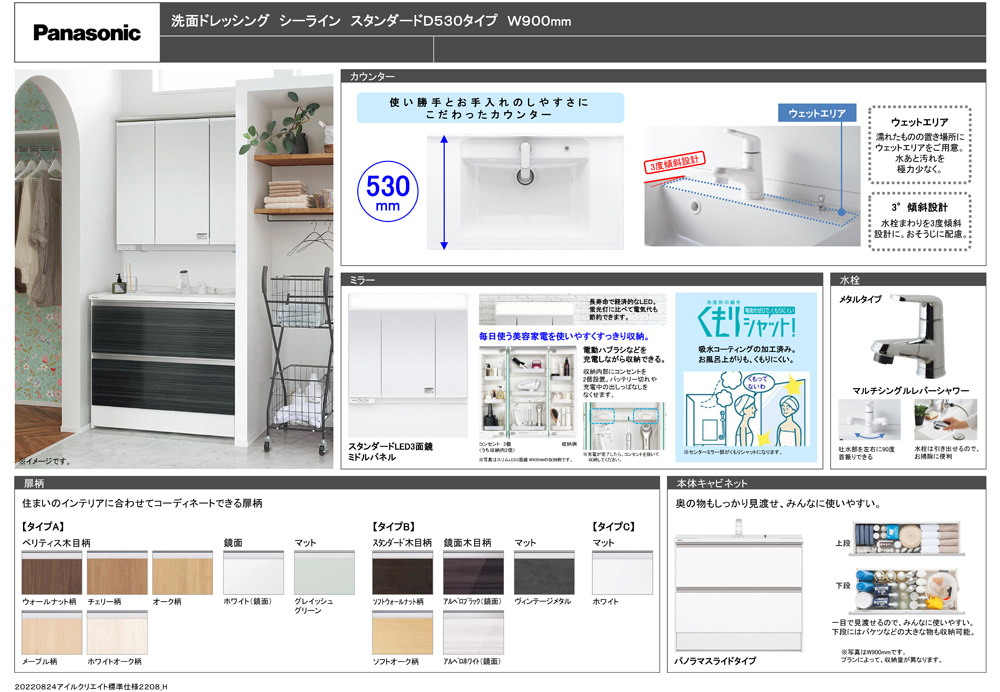Choose the グレイッシュグリーン matte swatch

323,575
